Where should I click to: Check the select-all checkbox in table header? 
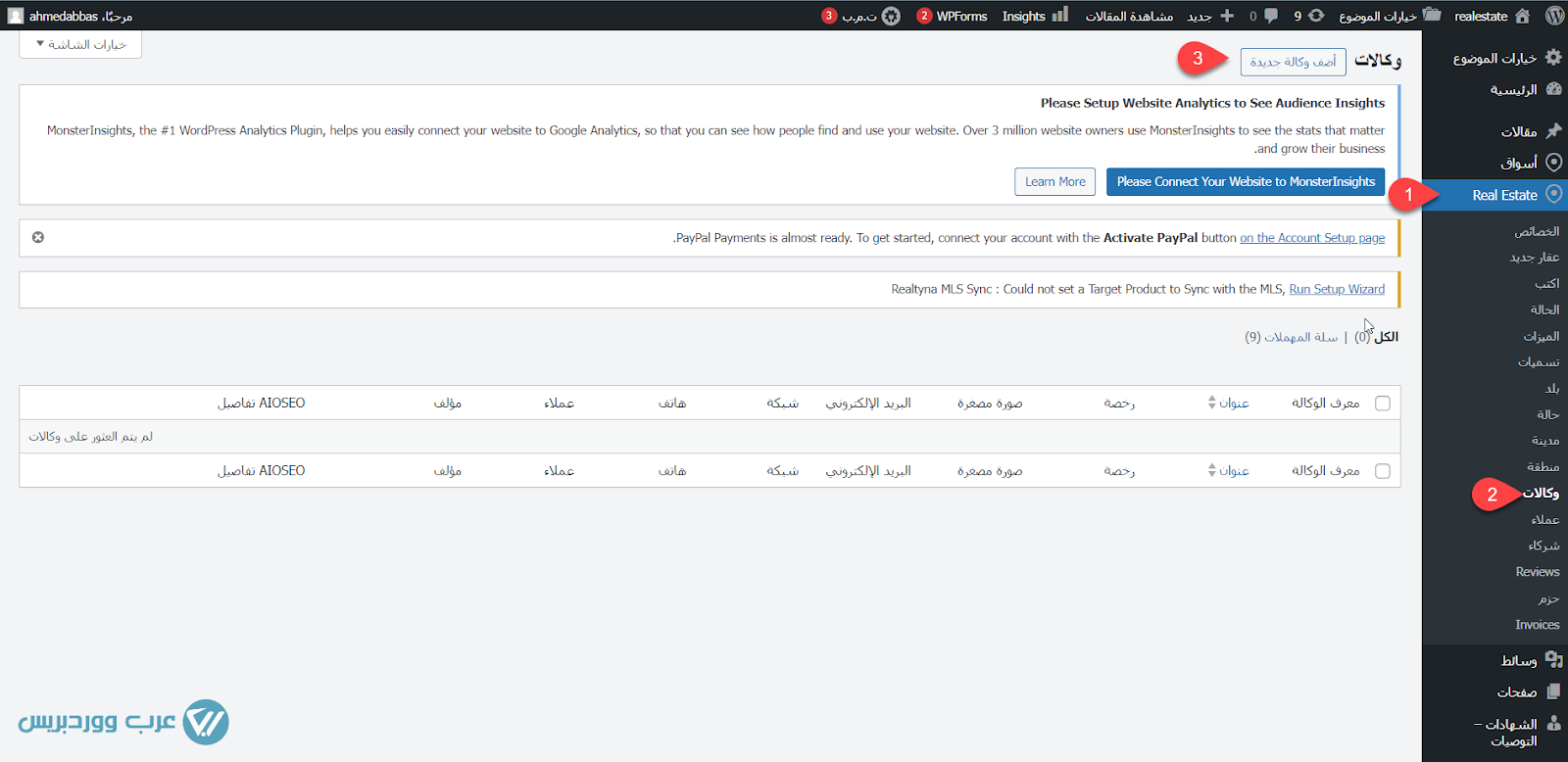click(x=1383, y=404)
